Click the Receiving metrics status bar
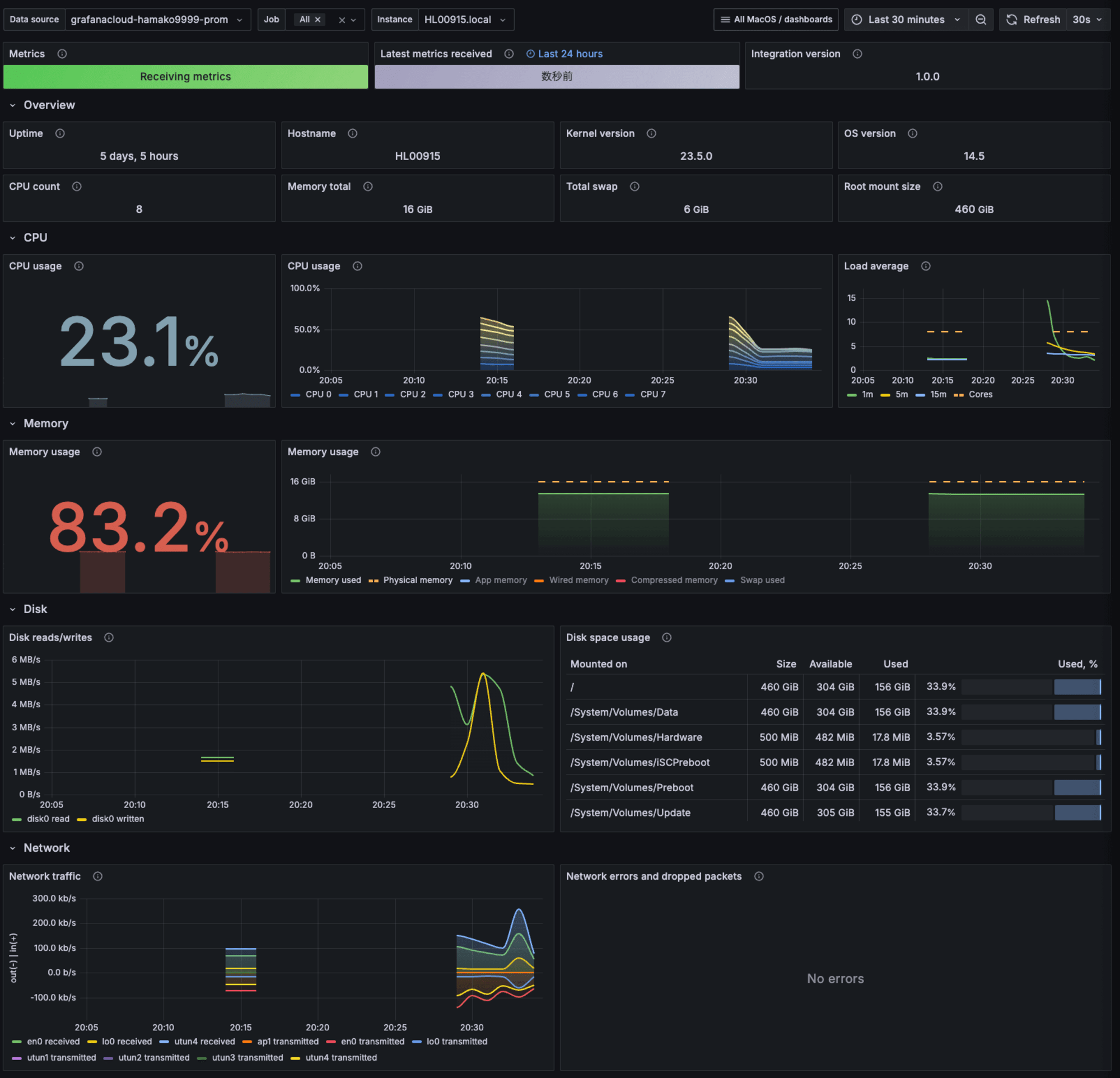The width and height of the screenshot is (1120, 1078). 186,77
